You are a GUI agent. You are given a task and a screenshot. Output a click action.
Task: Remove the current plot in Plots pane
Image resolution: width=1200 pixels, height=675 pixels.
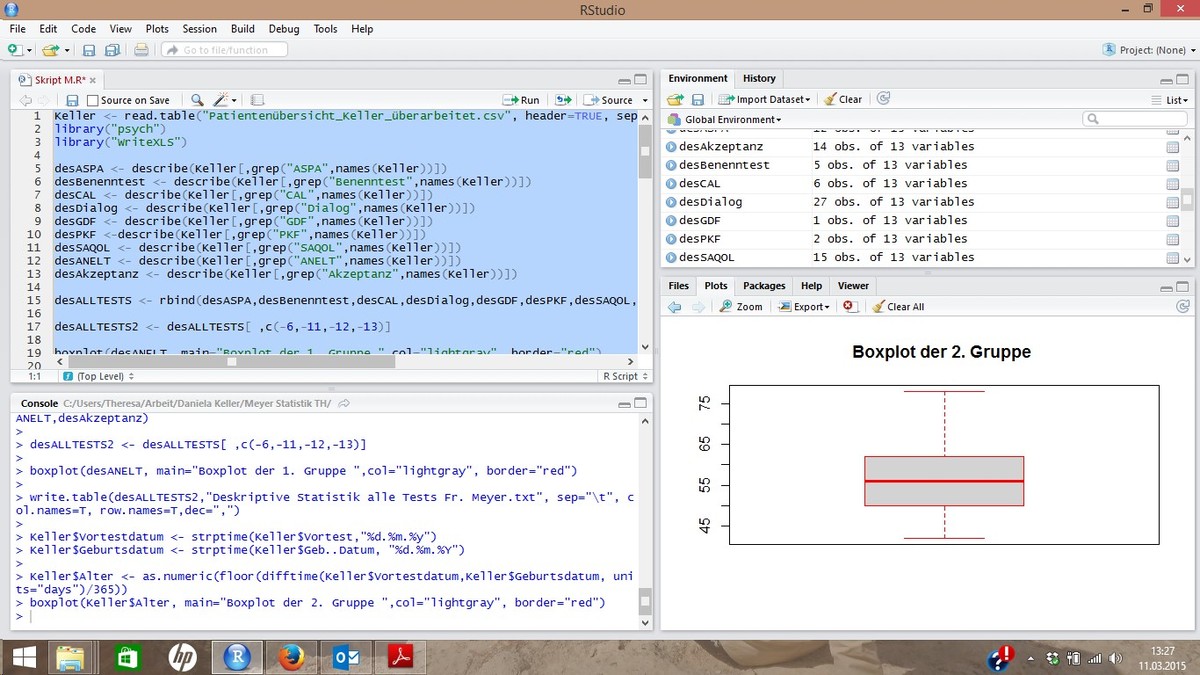click(849, 307)
